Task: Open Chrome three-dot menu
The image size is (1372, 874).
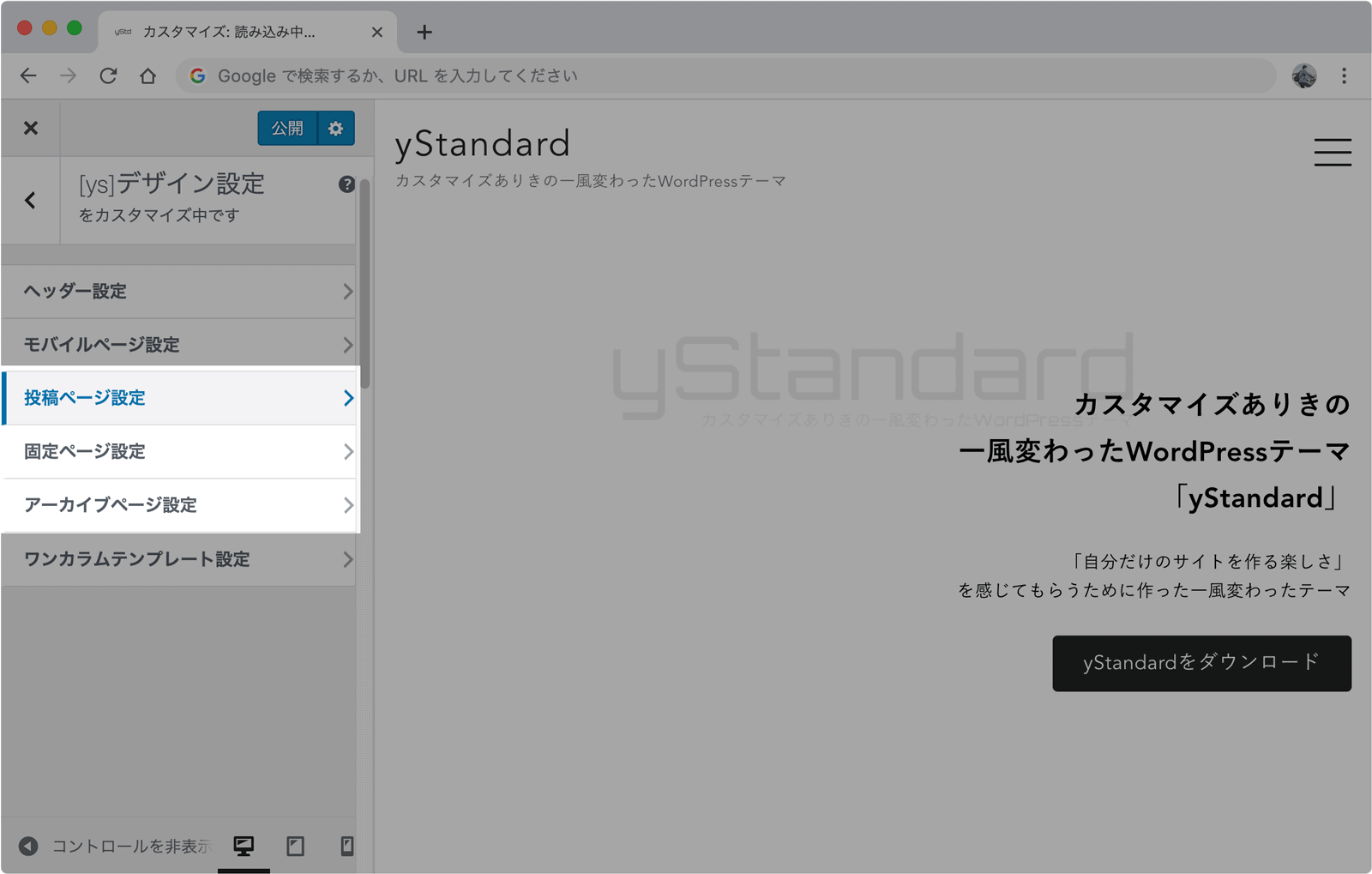Action: [x=1344, y=75]
